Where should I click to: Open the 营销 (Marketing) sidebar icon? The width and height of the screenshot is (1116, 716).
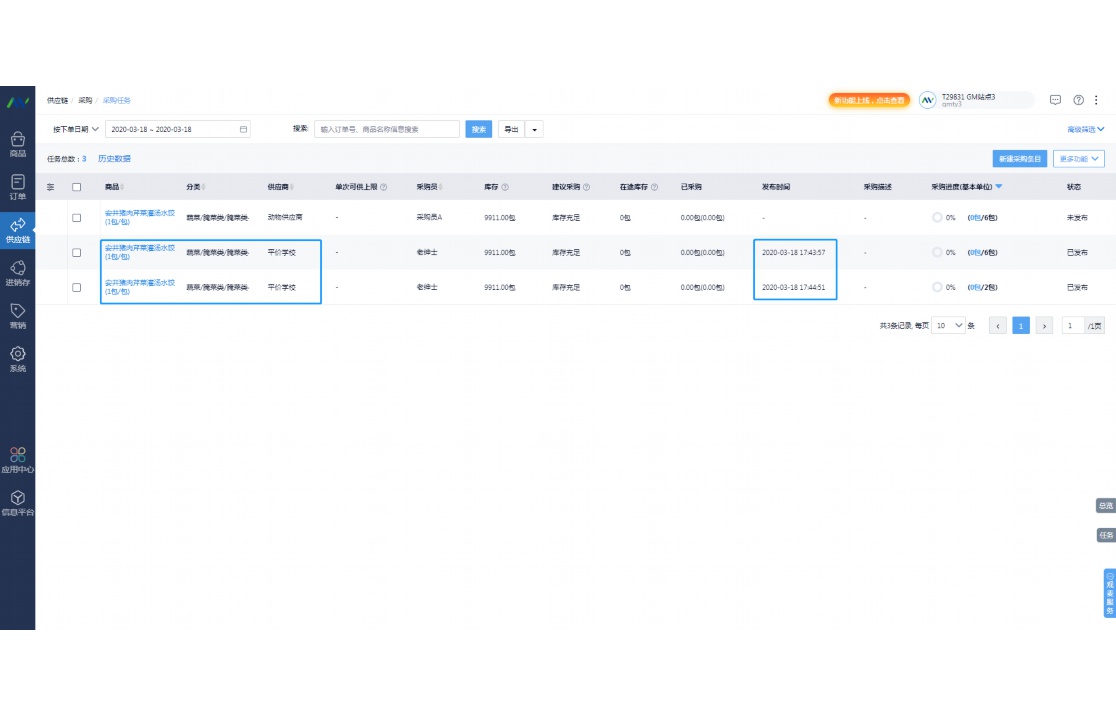tap(17, 315)
